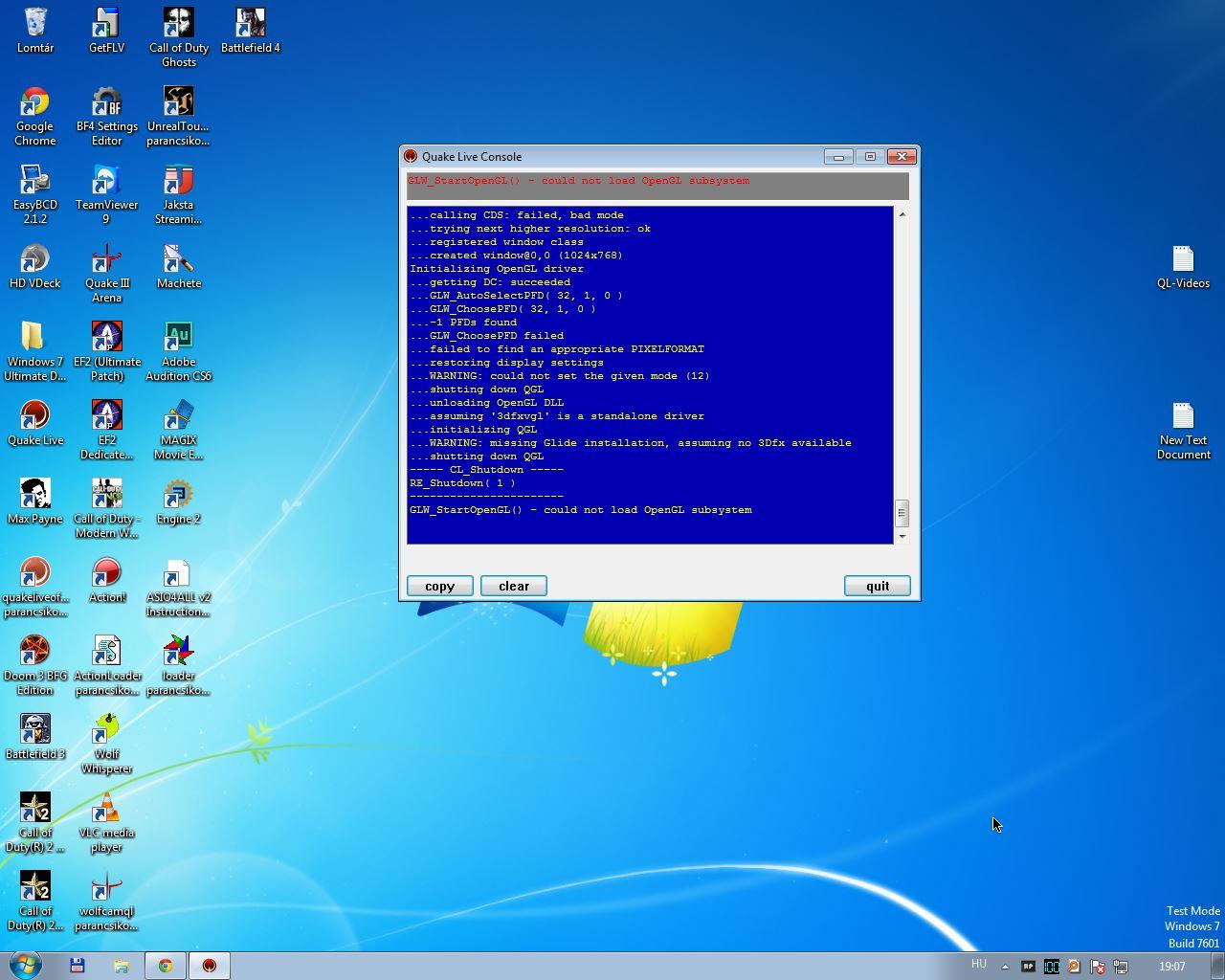Select the Call of Duty Modern Warfare icon
Viewport: 1225px width, 980px height.
[106, 509]
